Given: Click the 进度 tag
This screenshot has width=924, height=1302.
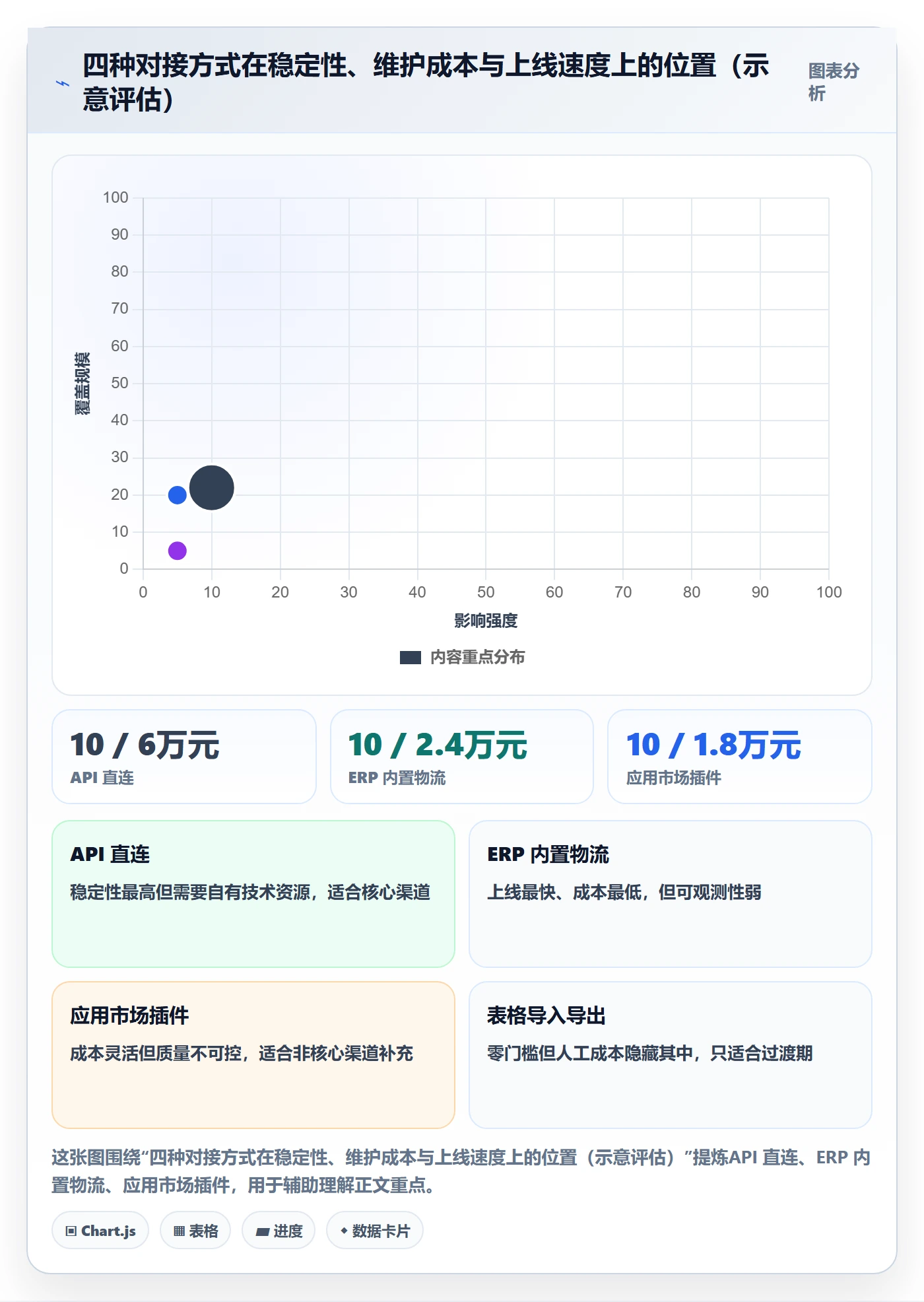Looking at the screenshot, I should coord(279,1231).
